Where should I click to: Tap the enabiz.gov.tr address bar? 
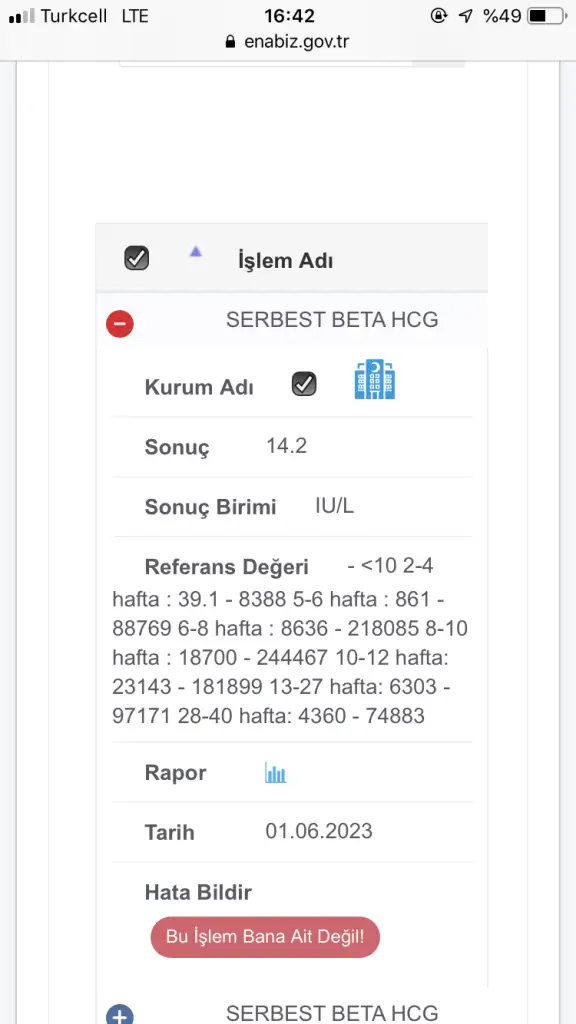coord(287,42)
